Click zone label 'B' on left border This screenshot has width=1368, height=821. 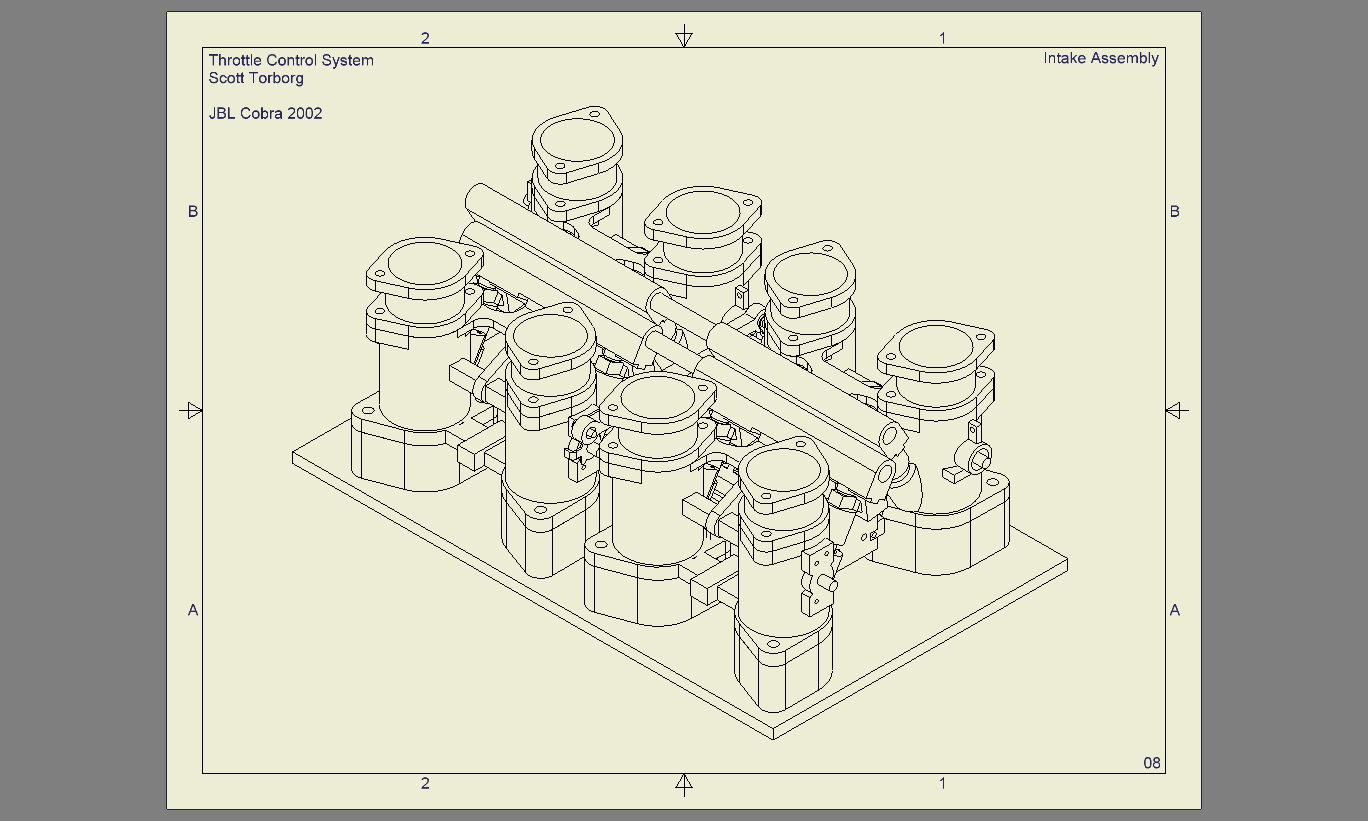[x=193, y=211]
